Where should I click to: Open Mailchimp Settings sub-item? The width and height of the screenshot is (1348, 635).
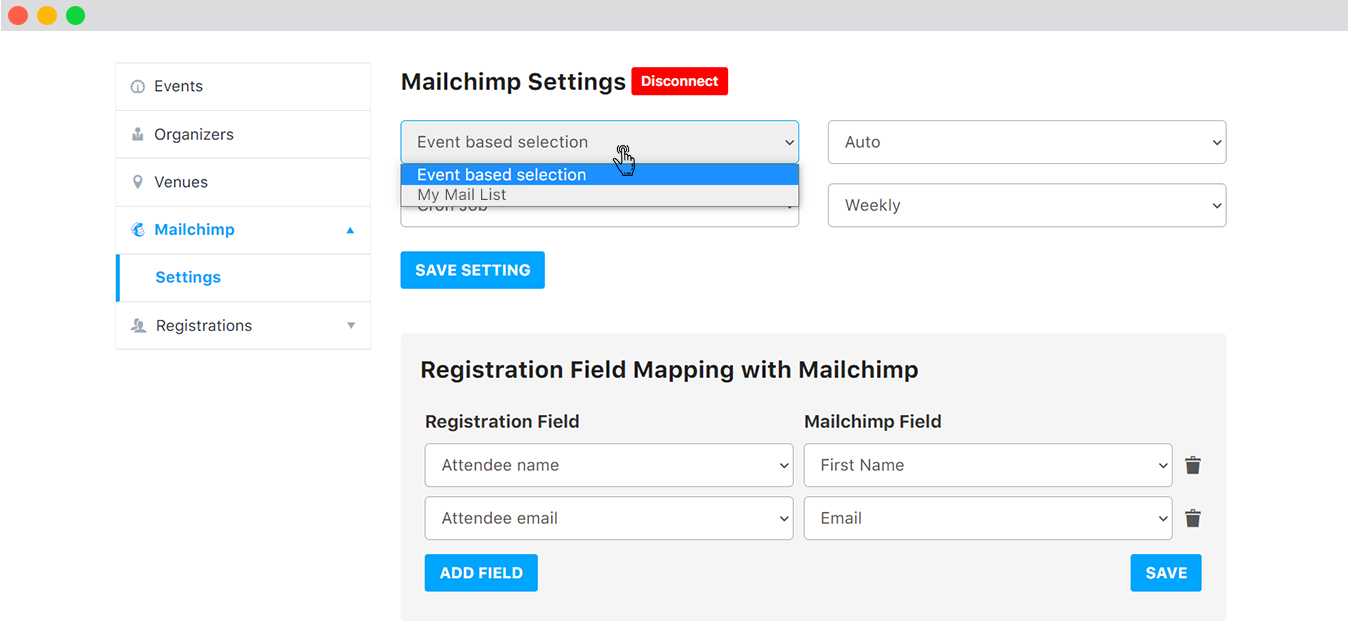pos(243,278)
